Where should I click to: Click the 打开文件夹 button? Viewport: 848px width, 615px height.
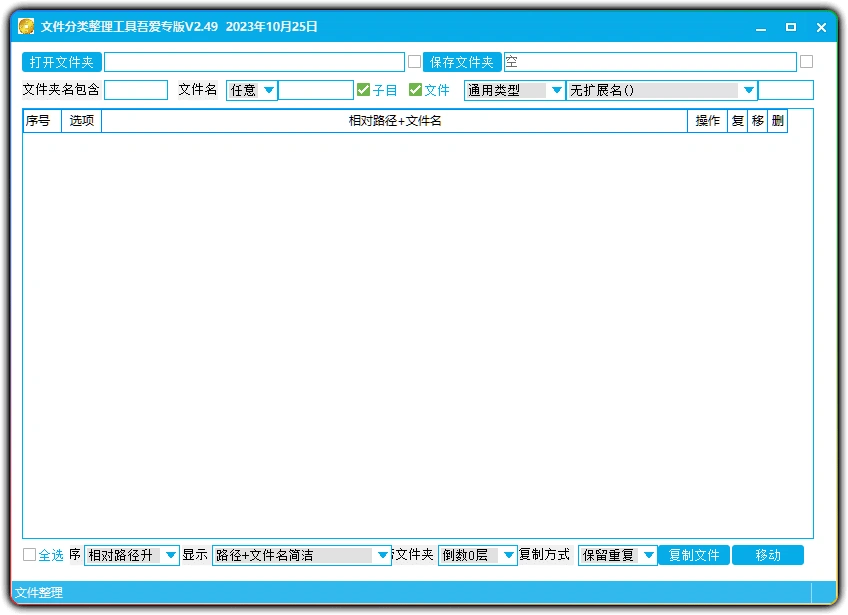click(x=61, y=61)
